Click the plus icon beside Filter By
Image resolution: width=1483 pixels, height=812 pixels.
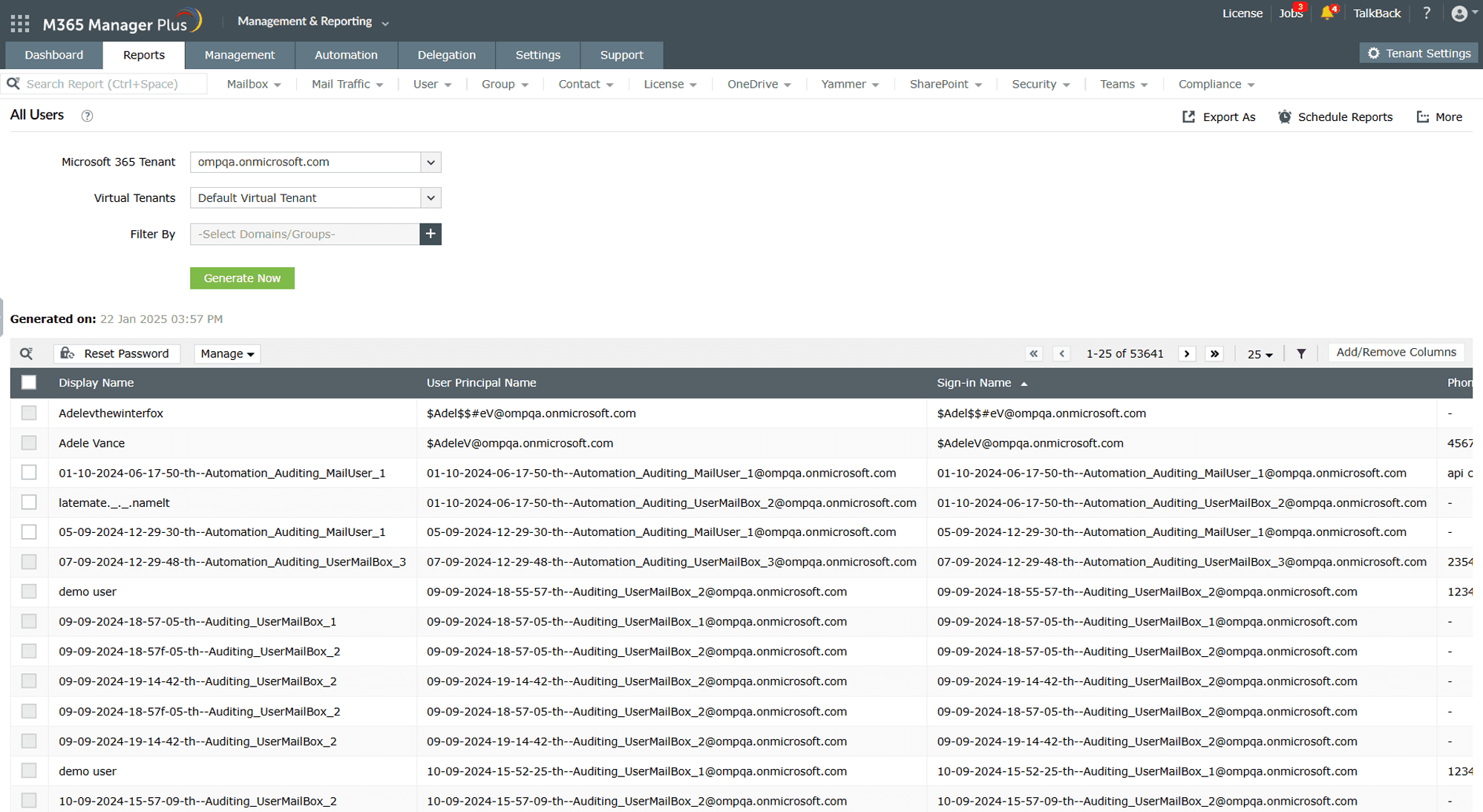(x=431, y=234)
